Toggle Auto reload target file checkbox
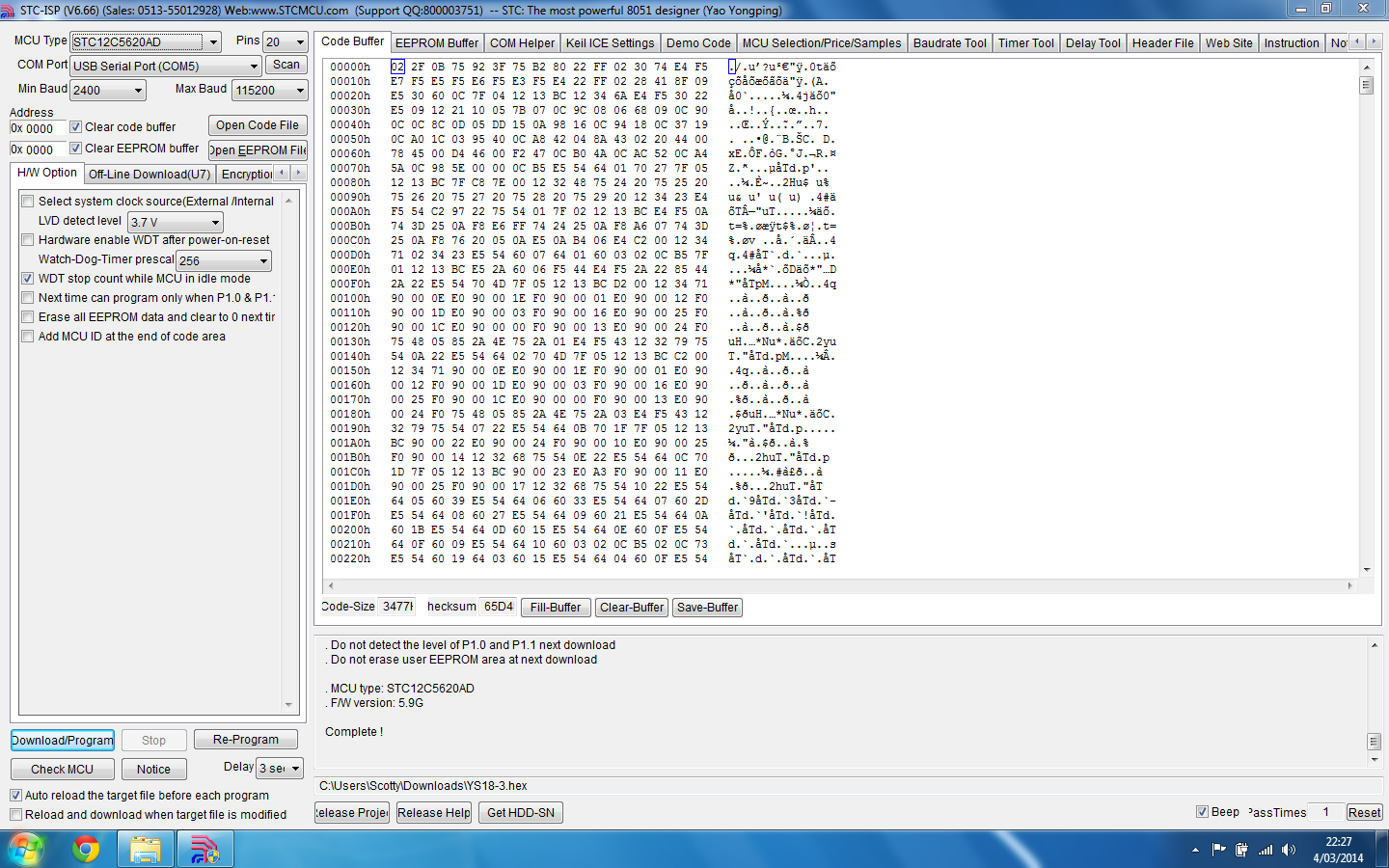The width and height of the screenshot is (1389, 868). coord(15,795)
